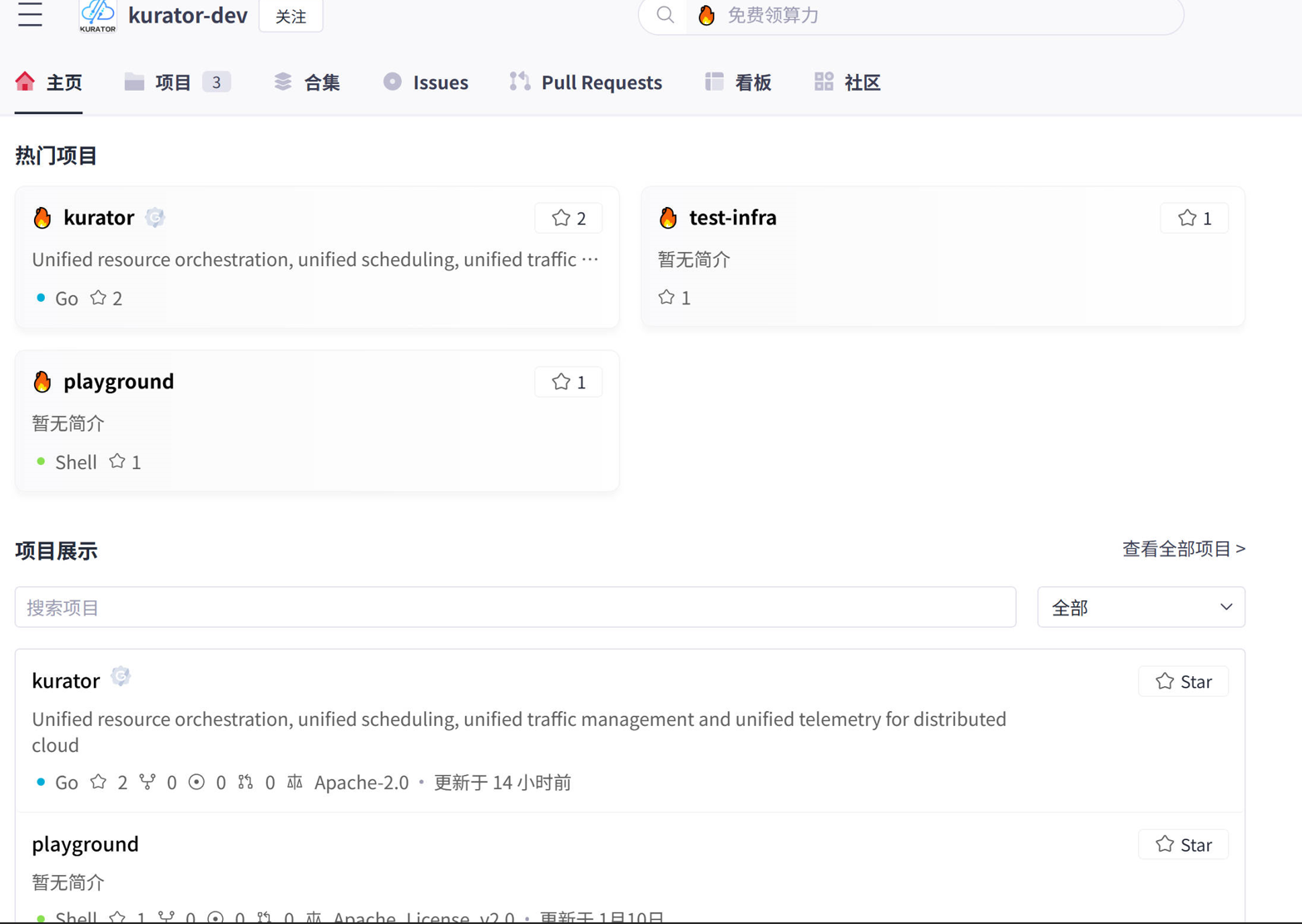1302x924 pixels.
Task: Click the flame icon in search bar
Action: click(706, 15)
